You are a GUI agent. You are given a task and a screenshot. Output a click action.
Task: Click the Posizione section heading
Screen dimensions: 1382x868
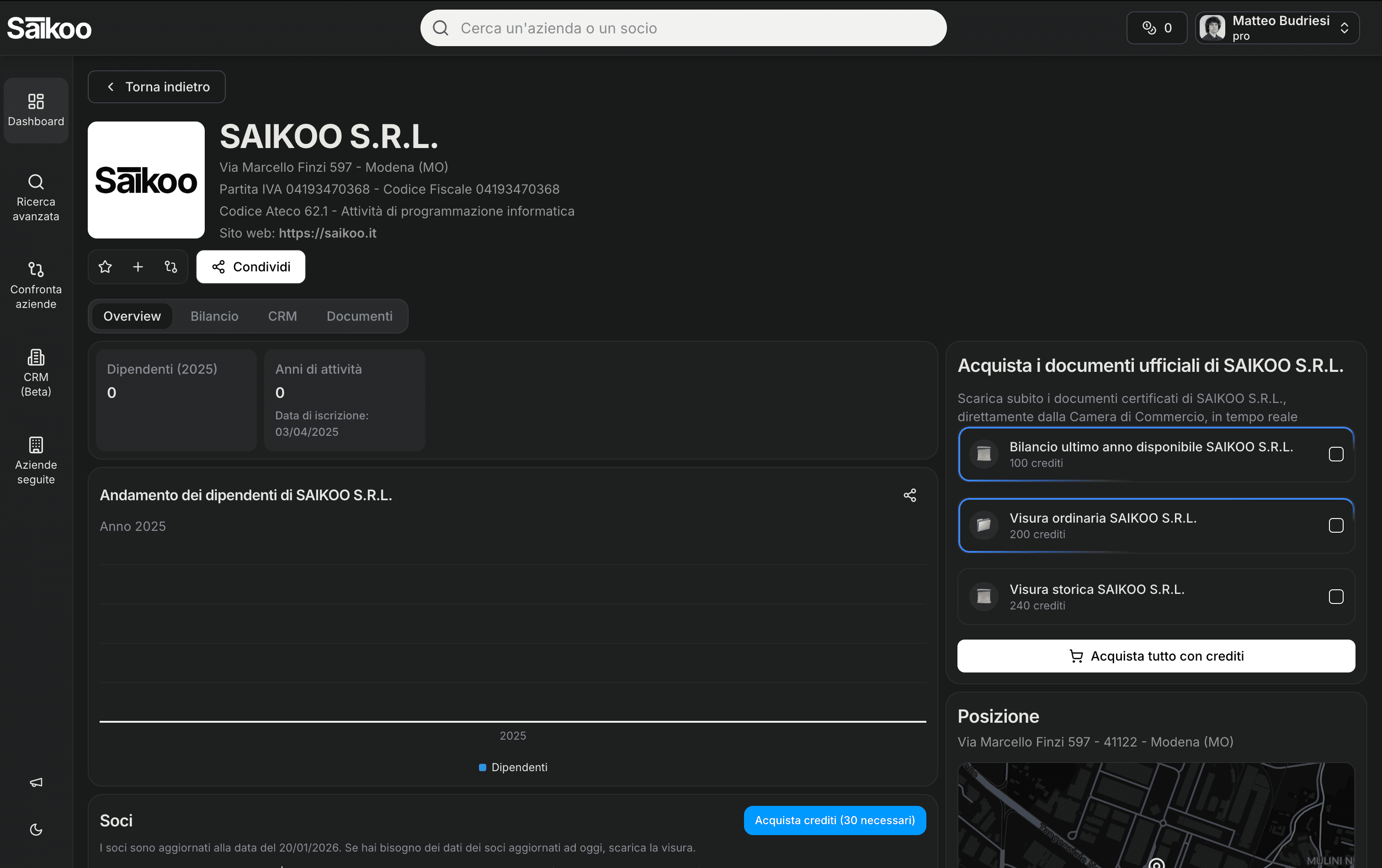click(999, 716)
